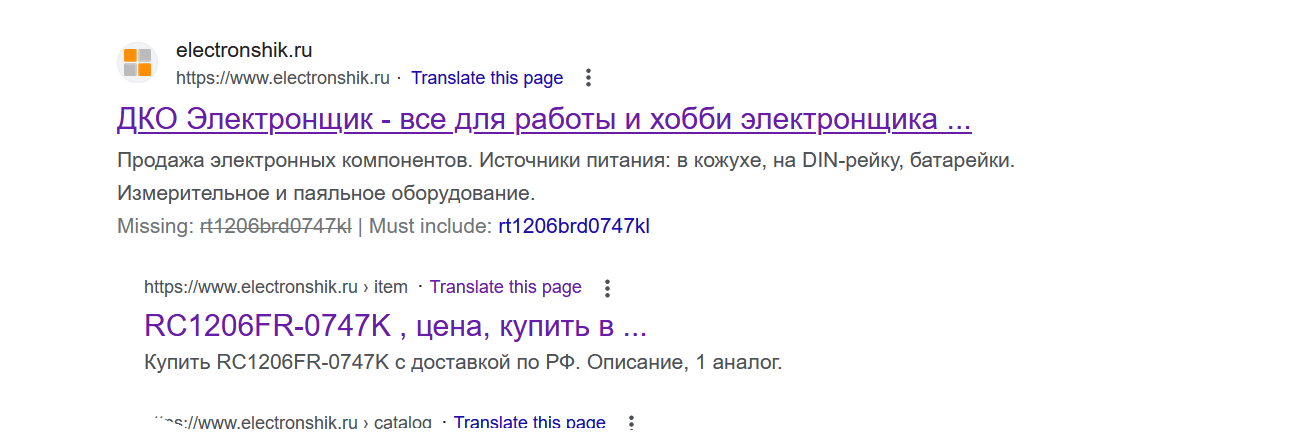This screenshot has height=434, width=1292.
Task: Click Must include rt1206brd0747kl link
Action: coord(574,226)
